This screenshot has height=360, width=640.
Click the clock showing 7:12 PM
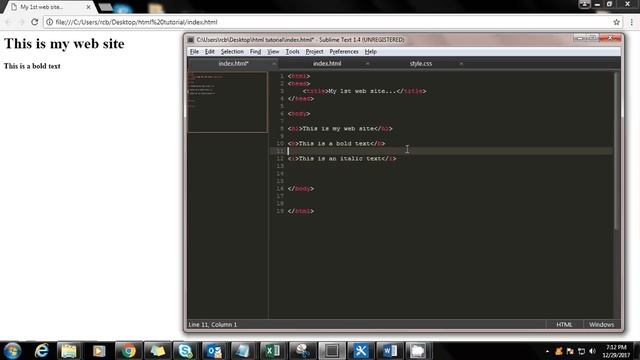616,347
